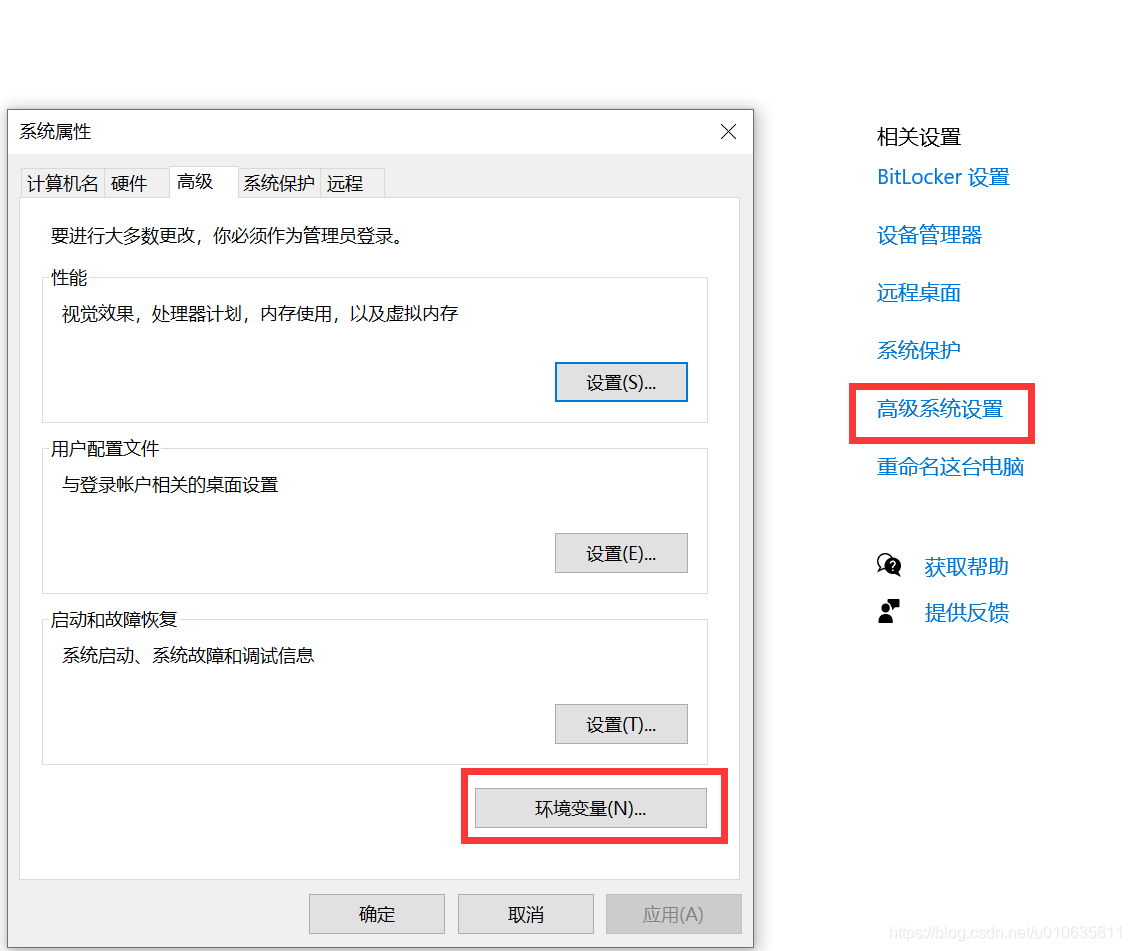
Task: Click the 应用(A) button
Action: point(674,914)
